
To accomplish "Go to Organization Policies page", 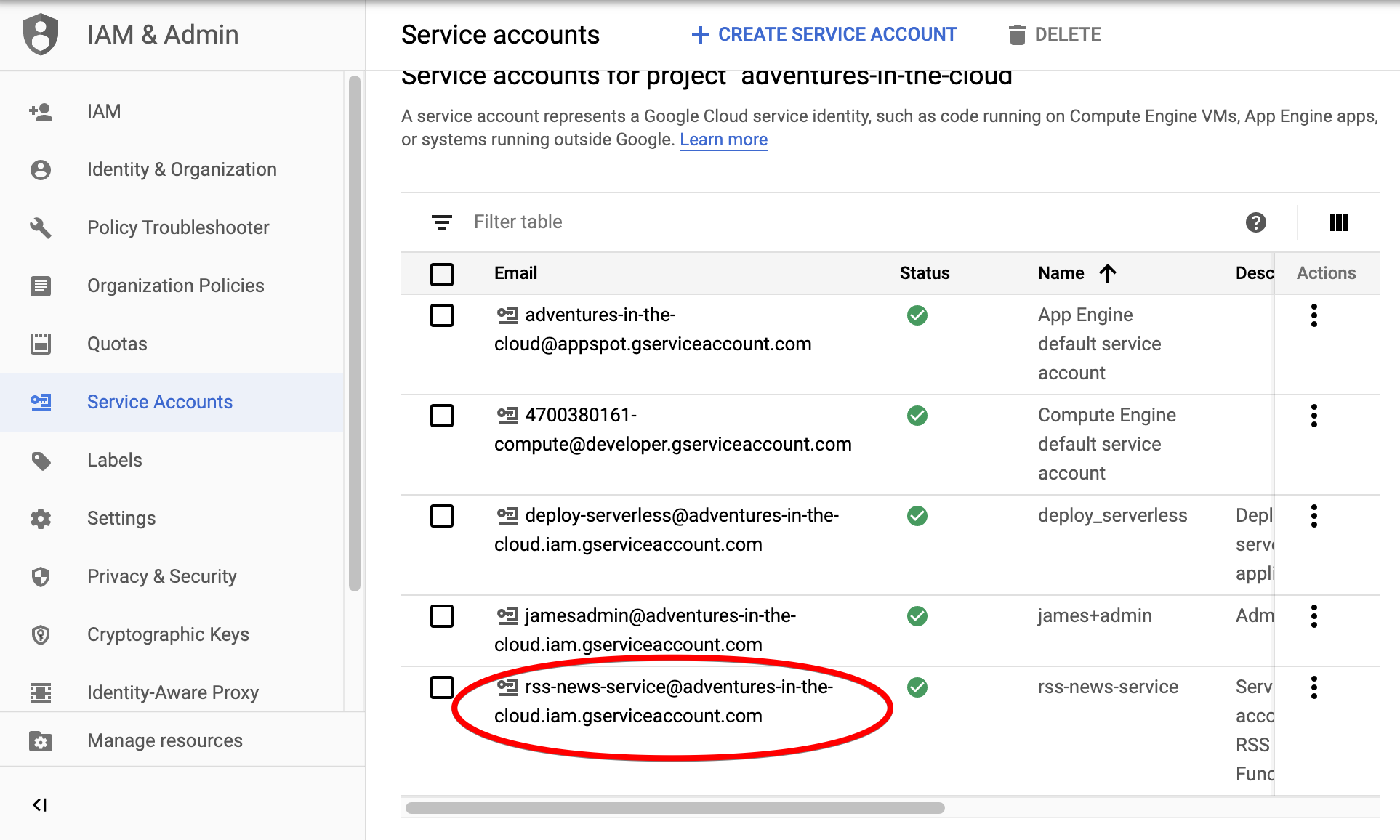I will coord(175,286).
